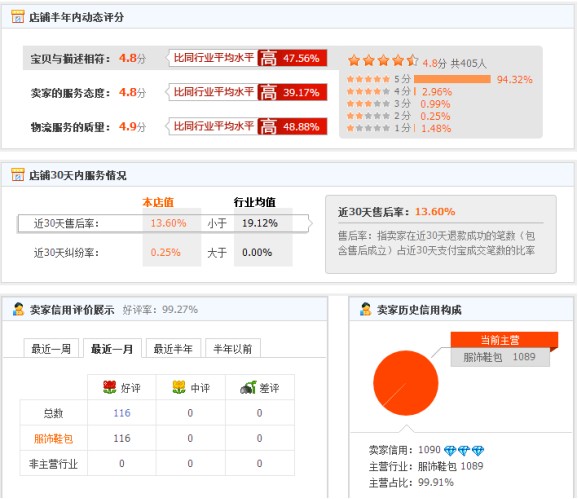Click the 2.96% rating percentage

click(x=437, y=91)
